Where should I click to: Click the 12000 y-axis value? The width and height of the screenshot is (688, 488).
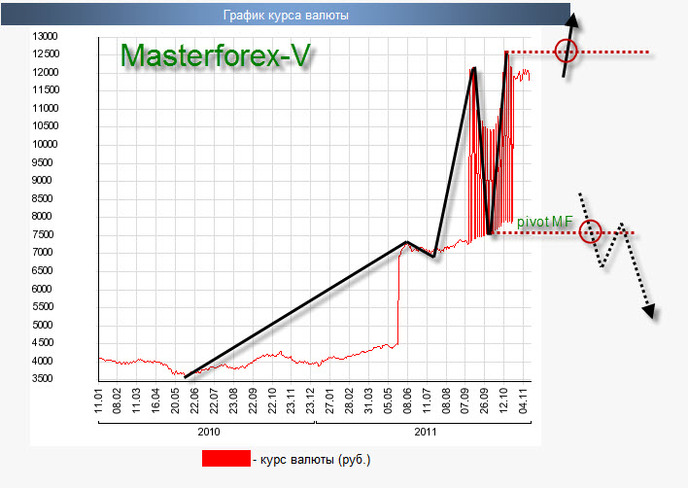click(45, 72)
